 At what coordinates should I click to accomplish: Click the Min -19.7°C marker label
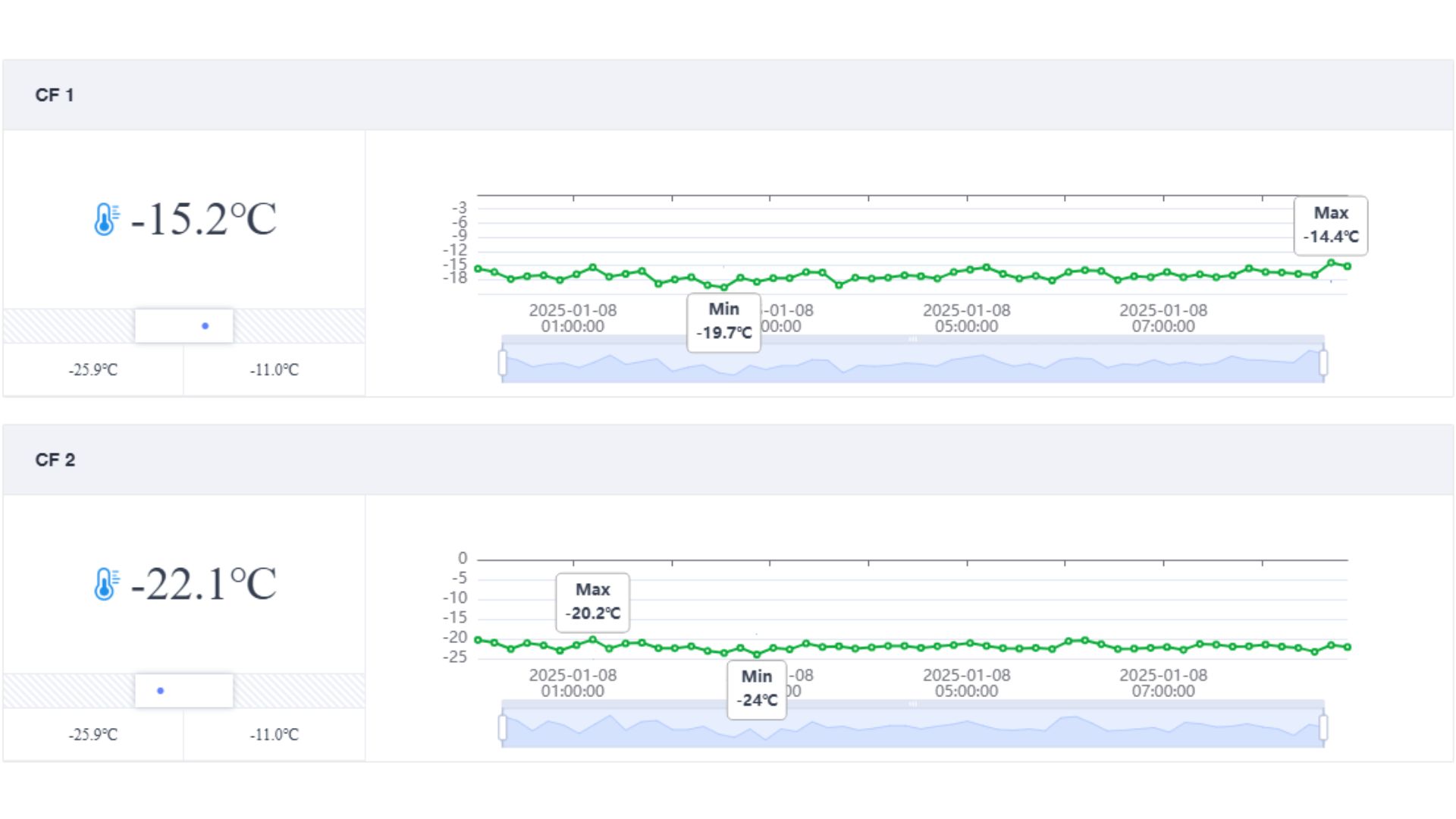(723, 322)
